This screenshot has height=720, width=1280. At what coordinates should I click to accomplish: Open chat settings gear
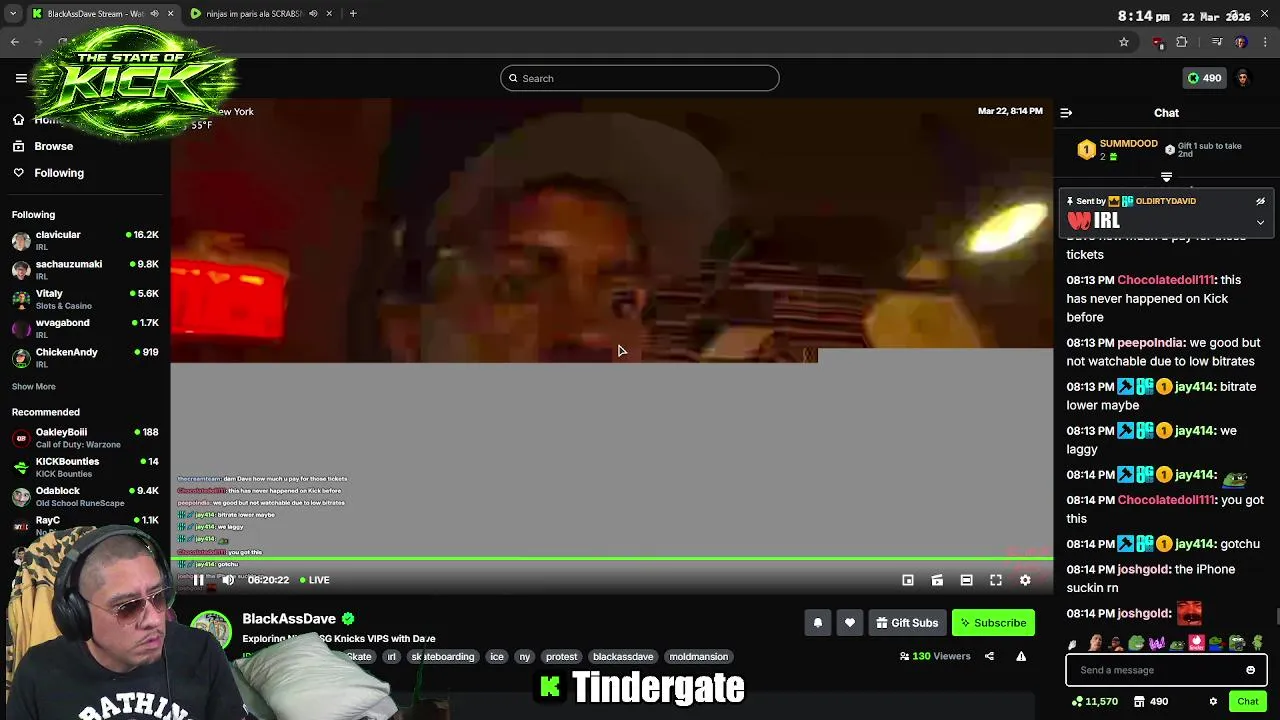tap(1213, 702)
